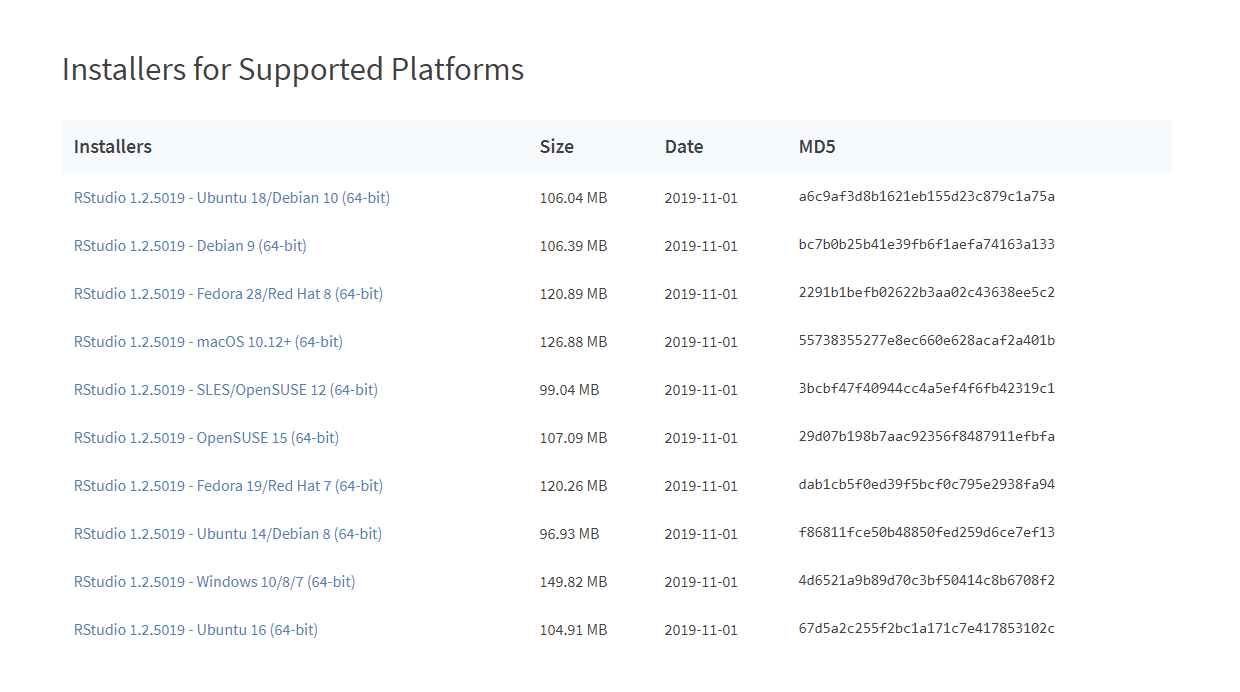The height and width of the screenshot is (692, 1240).
Task: Select MD5 hash dab1cb5f0ed39f5bcf0c795e2938fa94
Action: [x=927, y=485]
